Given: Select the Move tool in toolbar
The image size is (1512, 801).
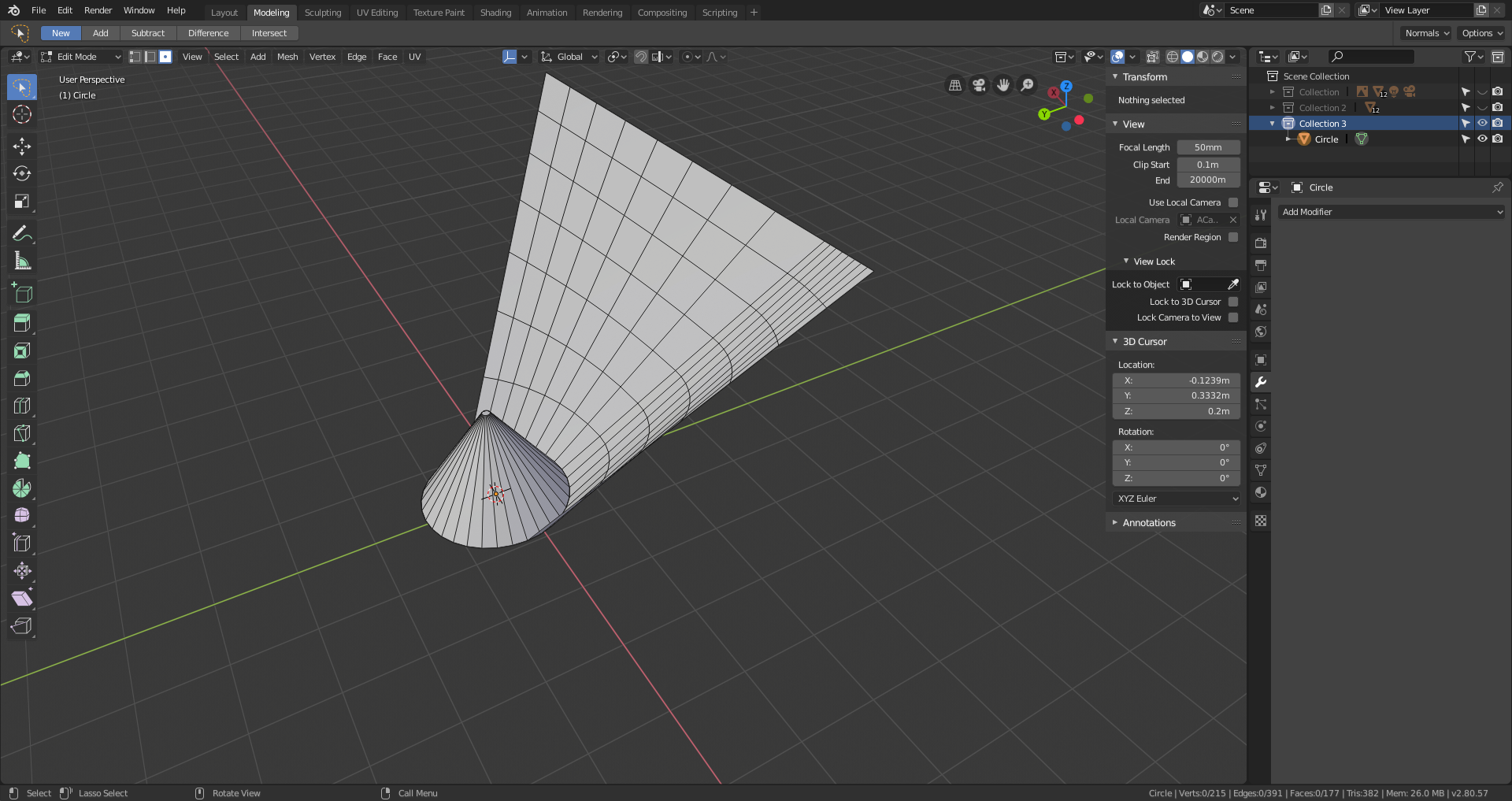Looking at the screenshot, I should 22,146.
